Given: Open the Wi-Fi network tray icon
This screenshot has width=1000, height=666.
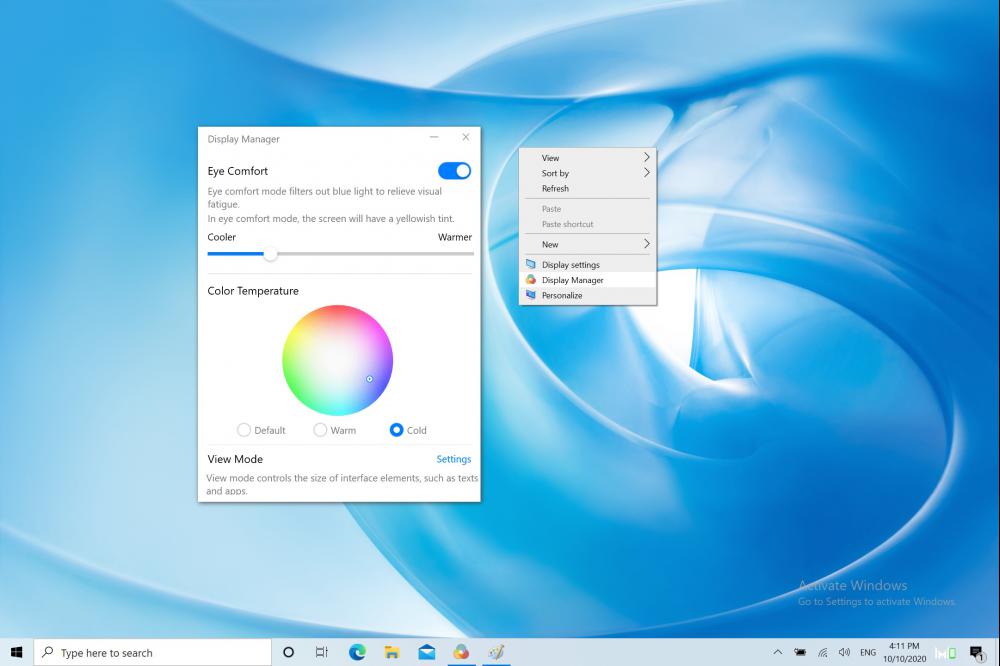Looking at the screenshot, I should click(x=823, y=652).
